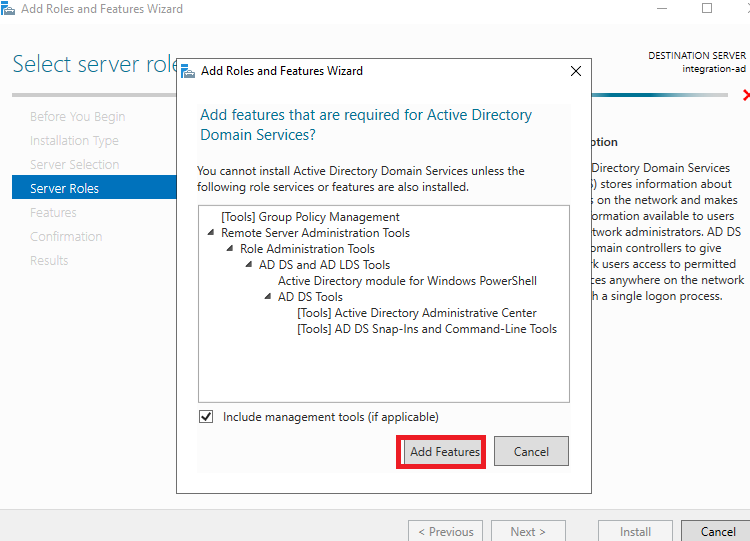
Task: Click the DESTINATION SERVER label
Action: [x=697, y=55]
